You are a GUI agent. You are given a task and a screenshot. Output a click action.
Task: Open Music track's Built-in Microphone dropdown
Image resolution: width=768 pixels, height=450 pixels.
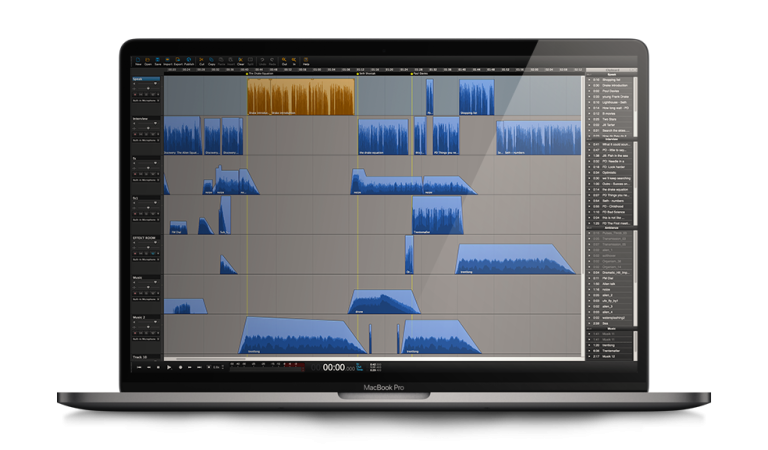[x=144, y=299]
